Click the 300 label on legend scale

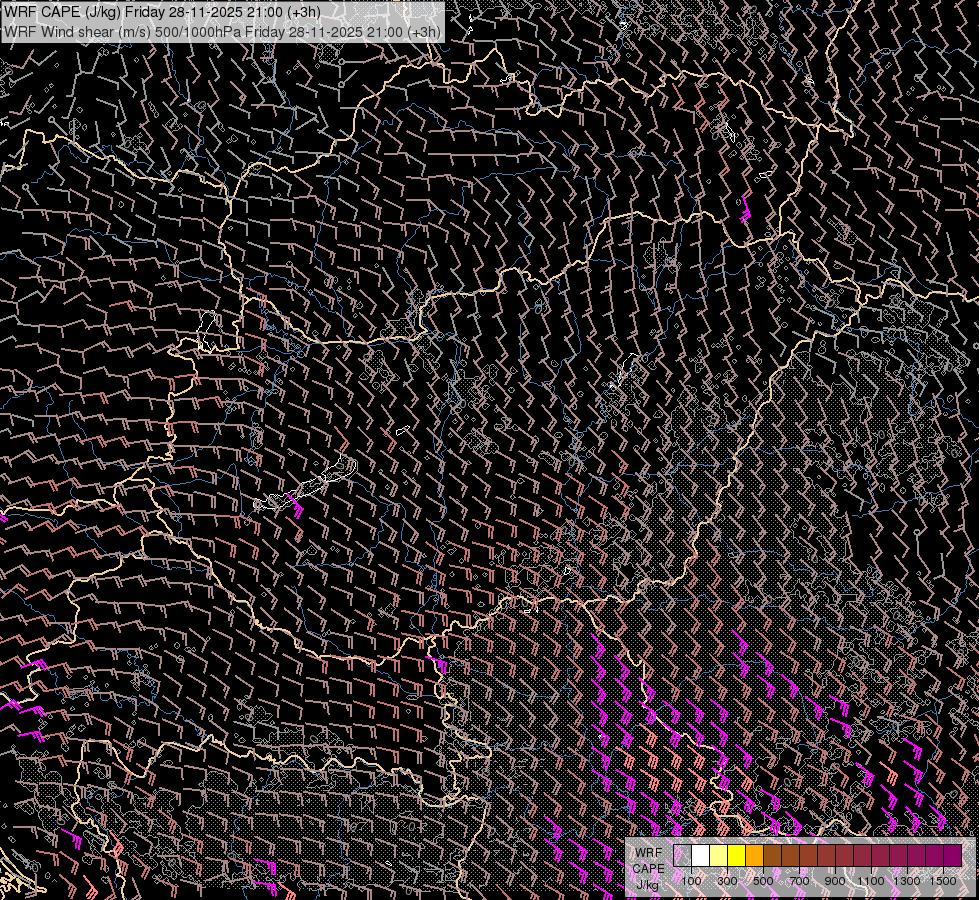(x=727, y=881)
